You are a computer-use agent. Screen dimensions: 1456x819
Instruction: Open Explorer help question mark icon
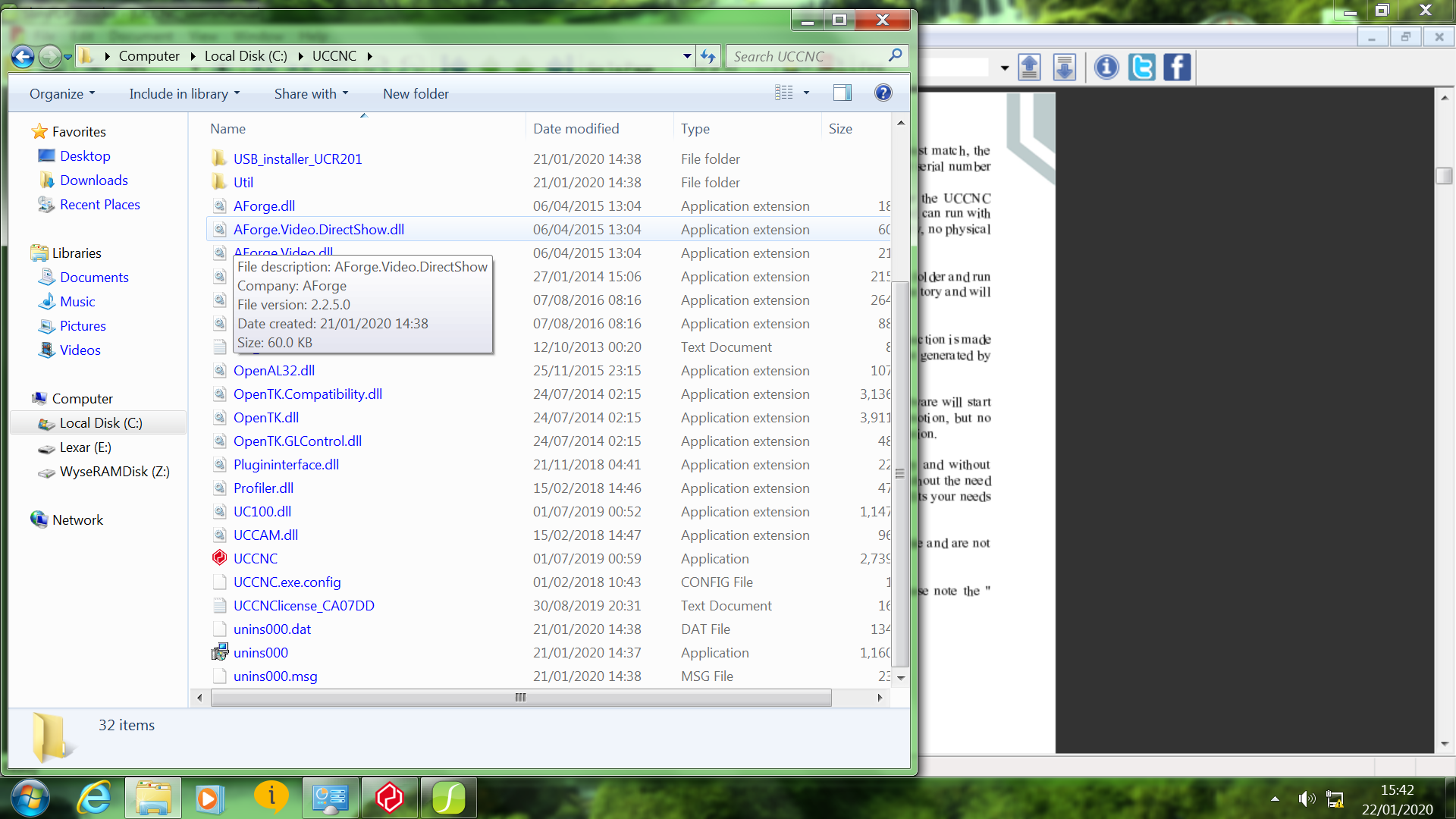883,93
